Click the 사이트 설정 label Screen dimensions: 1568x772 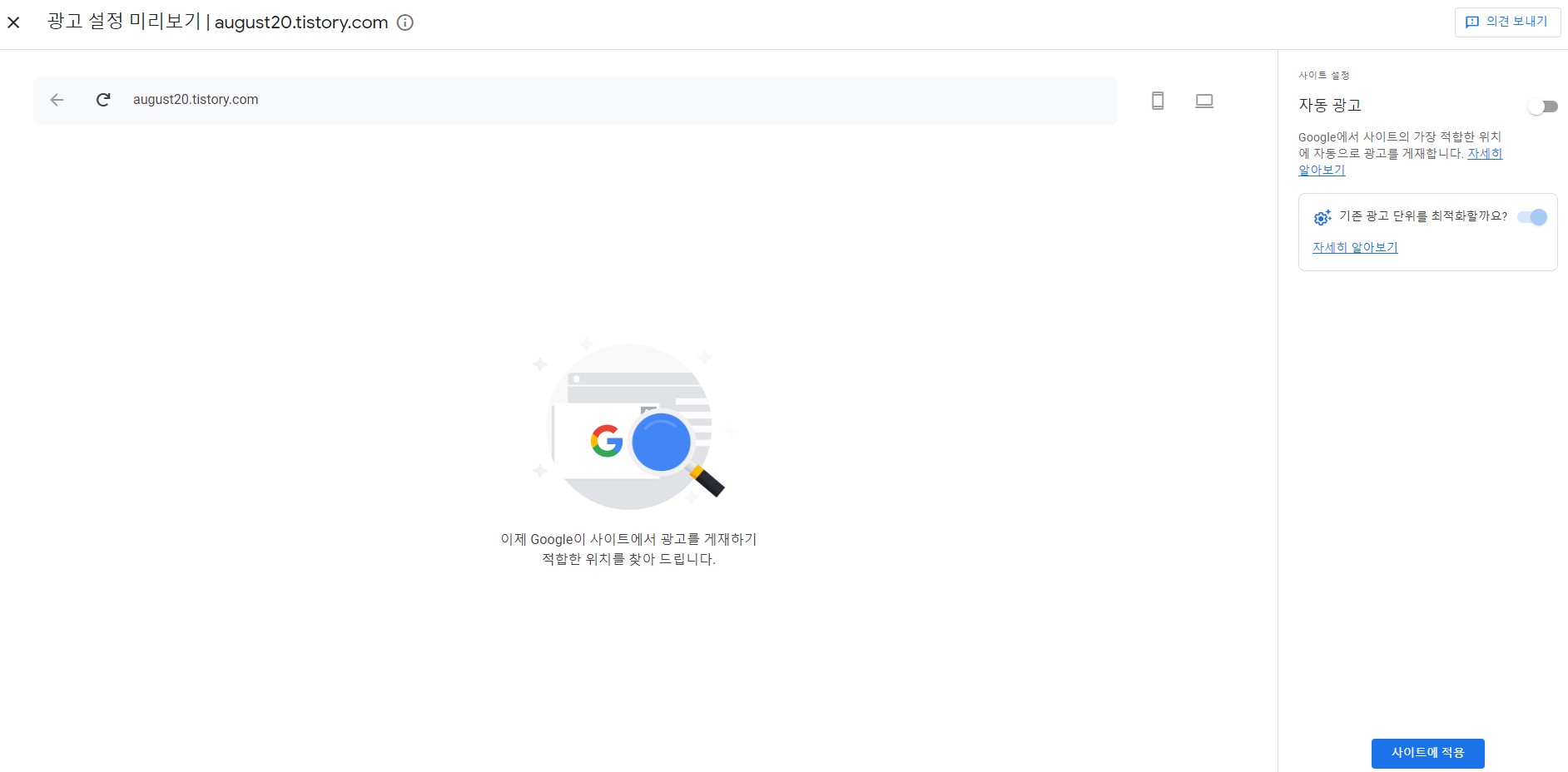point(1324,76)
